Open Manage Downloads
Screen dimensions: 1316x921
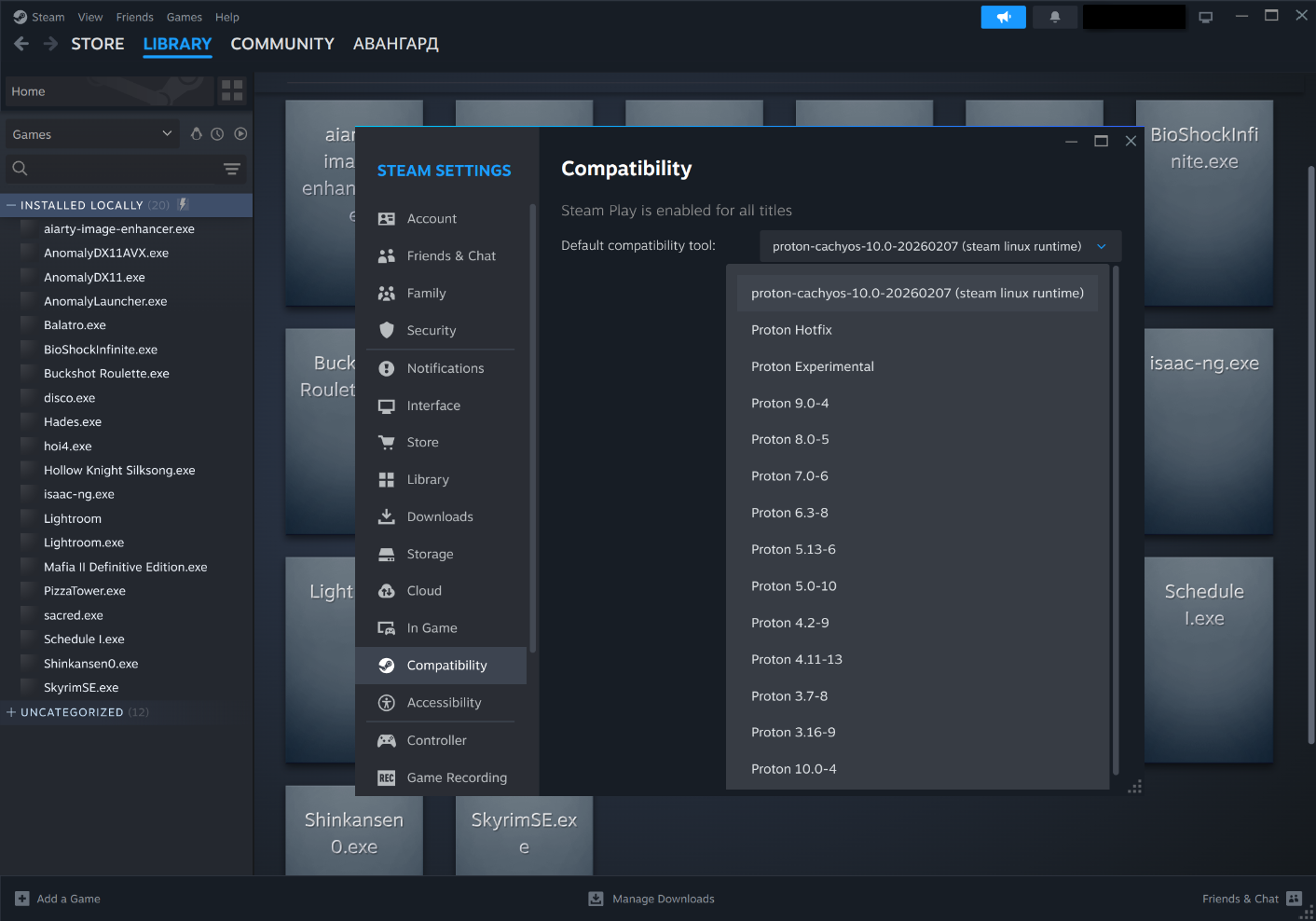[651, 899]
